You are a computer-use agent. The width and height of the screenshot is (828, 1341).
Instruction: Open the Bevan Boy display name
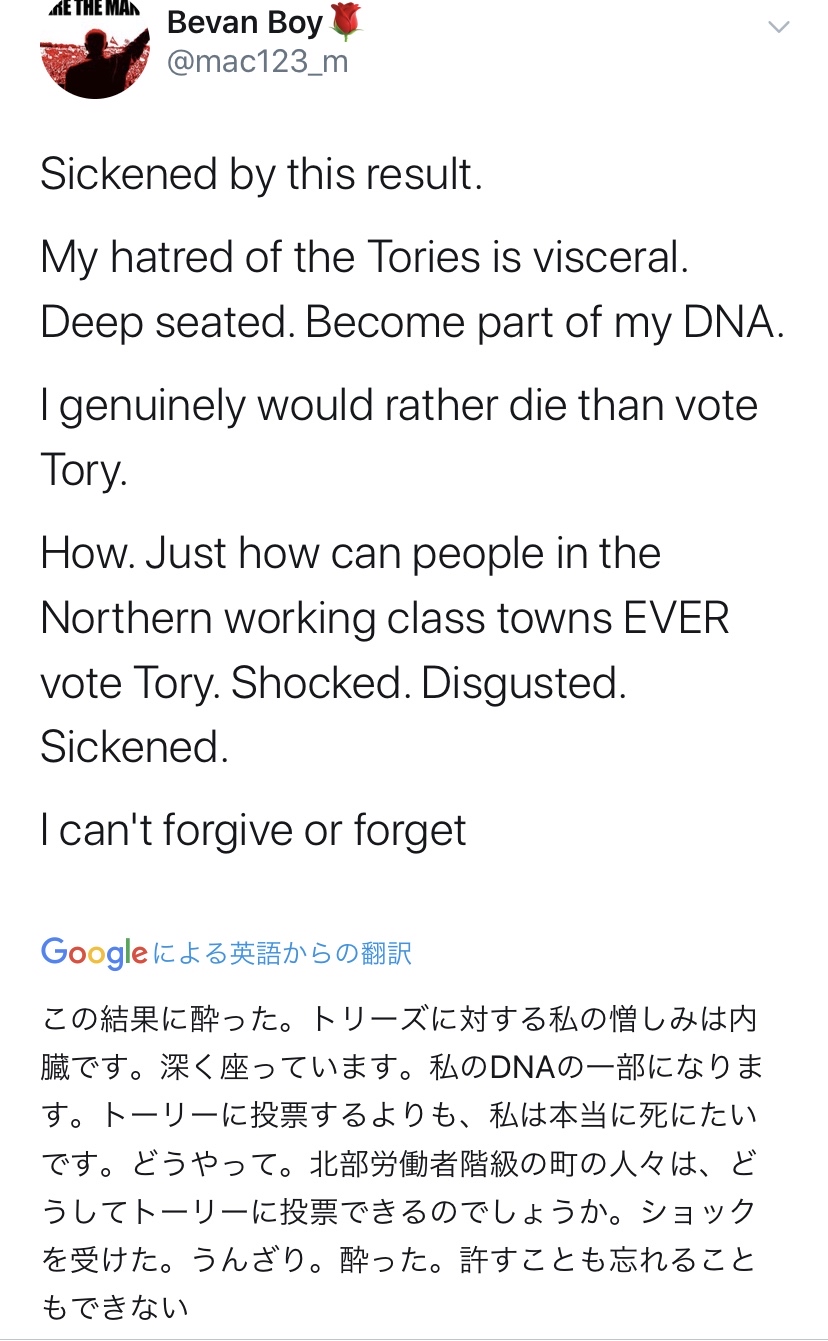(244, 22)
